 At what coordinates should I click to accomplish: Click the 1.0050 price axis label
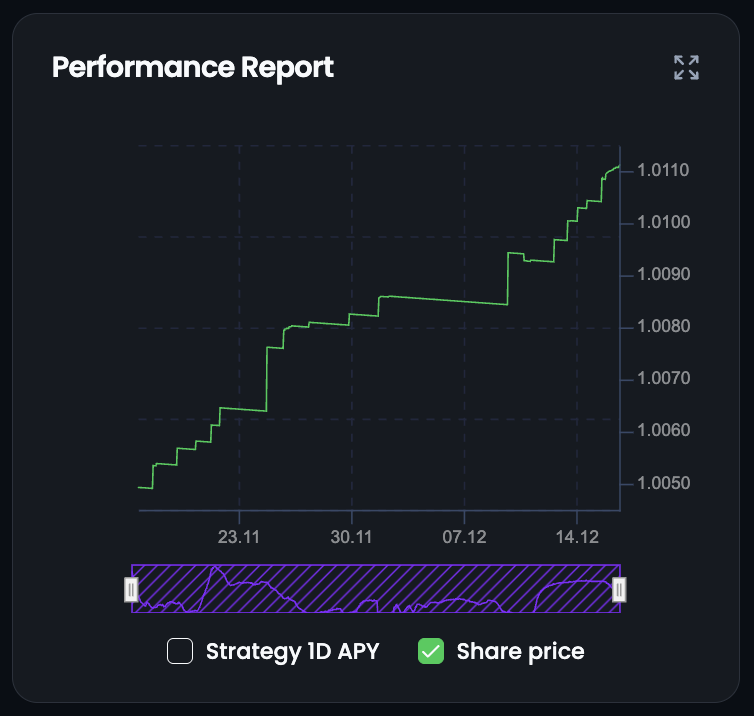[661, 484]
